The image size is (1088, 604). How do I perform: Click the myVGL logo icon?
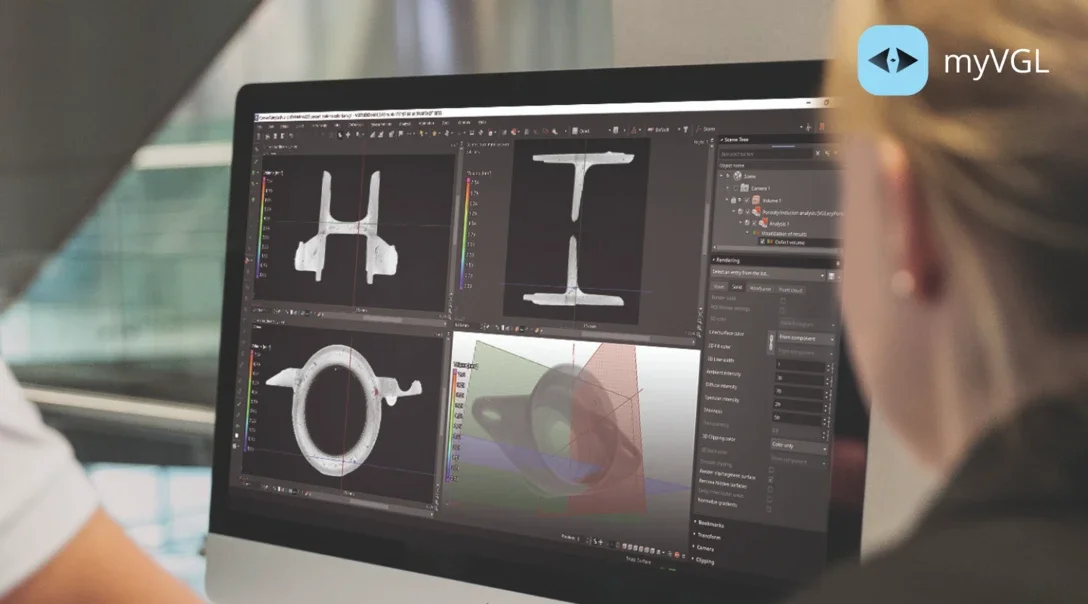[x=892, y=60]
